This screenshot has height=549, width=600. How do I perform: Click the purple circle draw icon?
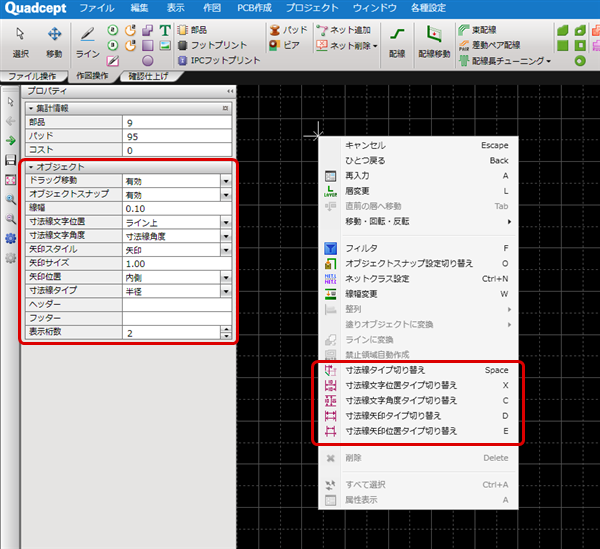coord(148,60)
